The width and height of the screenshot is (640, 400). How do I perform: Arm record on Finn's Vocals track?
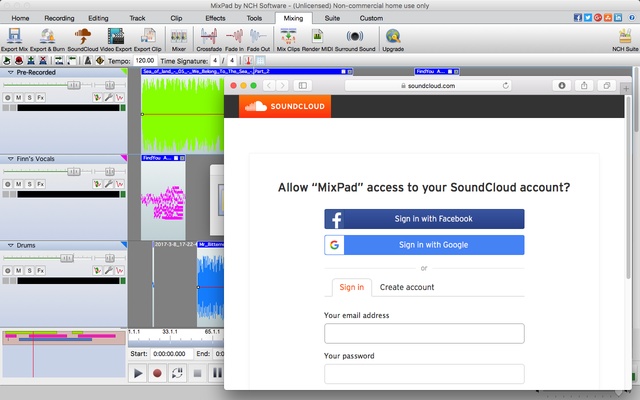click(7, 184)
